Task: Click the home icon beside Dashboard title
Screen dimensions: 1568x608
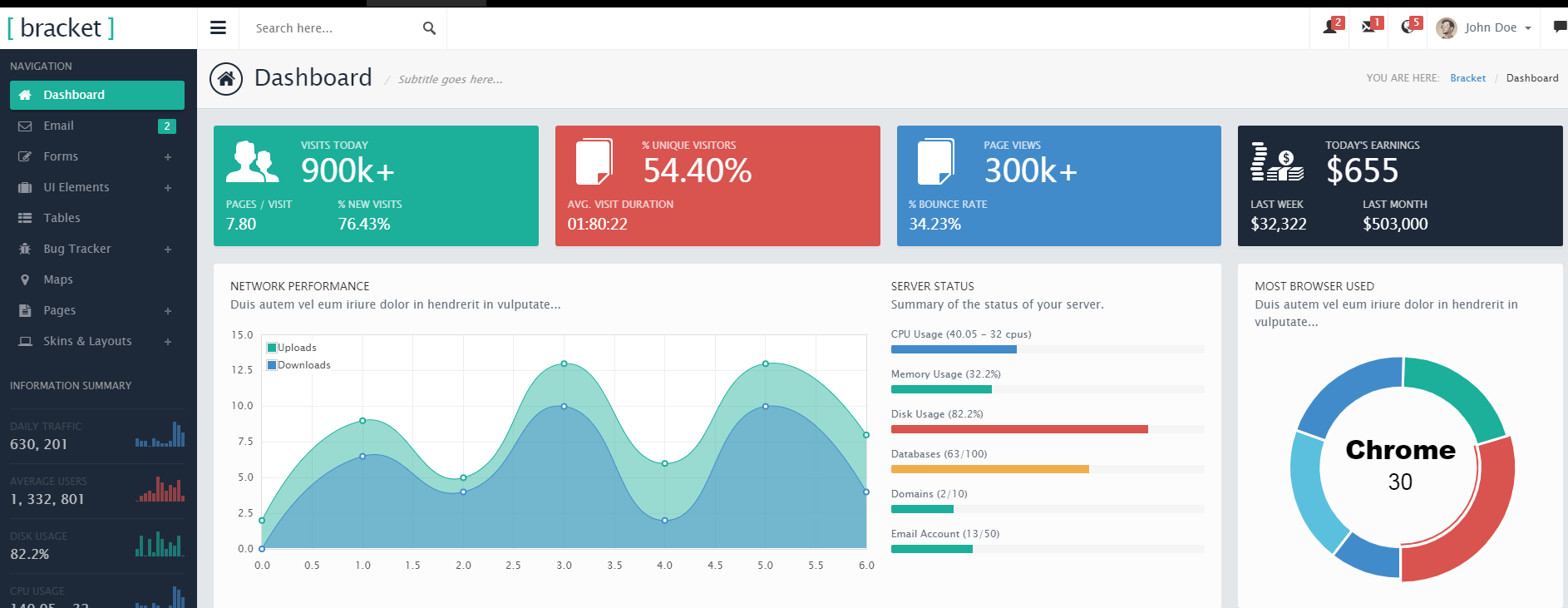Action: (x=226, y=79)
